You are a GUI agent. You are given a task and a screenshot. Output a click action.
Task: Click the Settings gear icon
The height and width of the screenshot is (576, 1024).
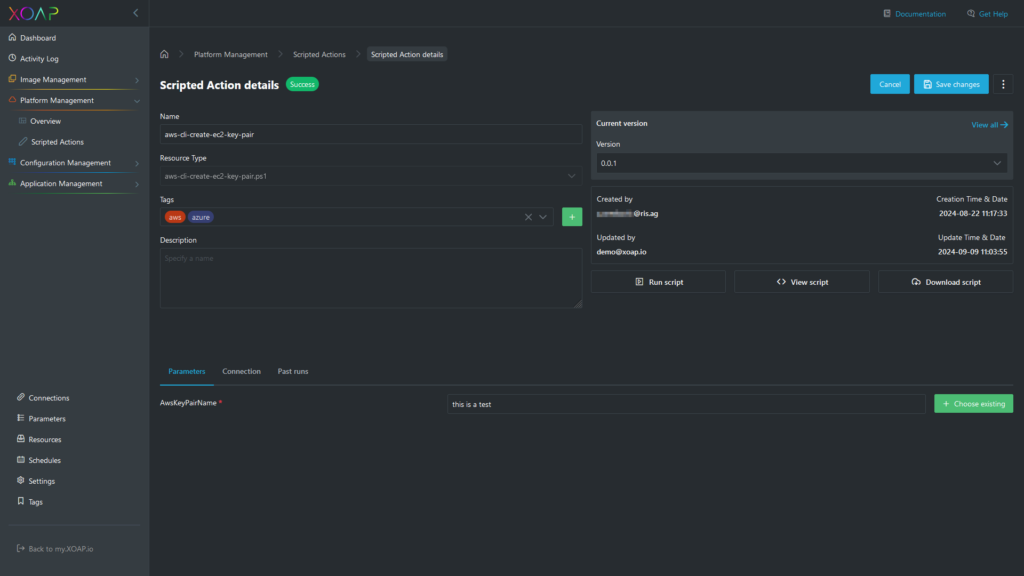pos(21,480)
